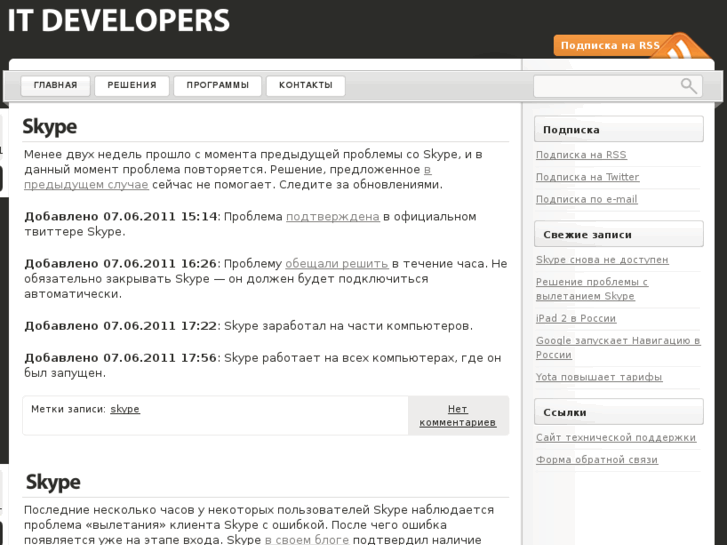Screen dimensions: 727x545
Task: Open 'Решение проблемы с вылетанием Skype'
Action: pos(592,289)
